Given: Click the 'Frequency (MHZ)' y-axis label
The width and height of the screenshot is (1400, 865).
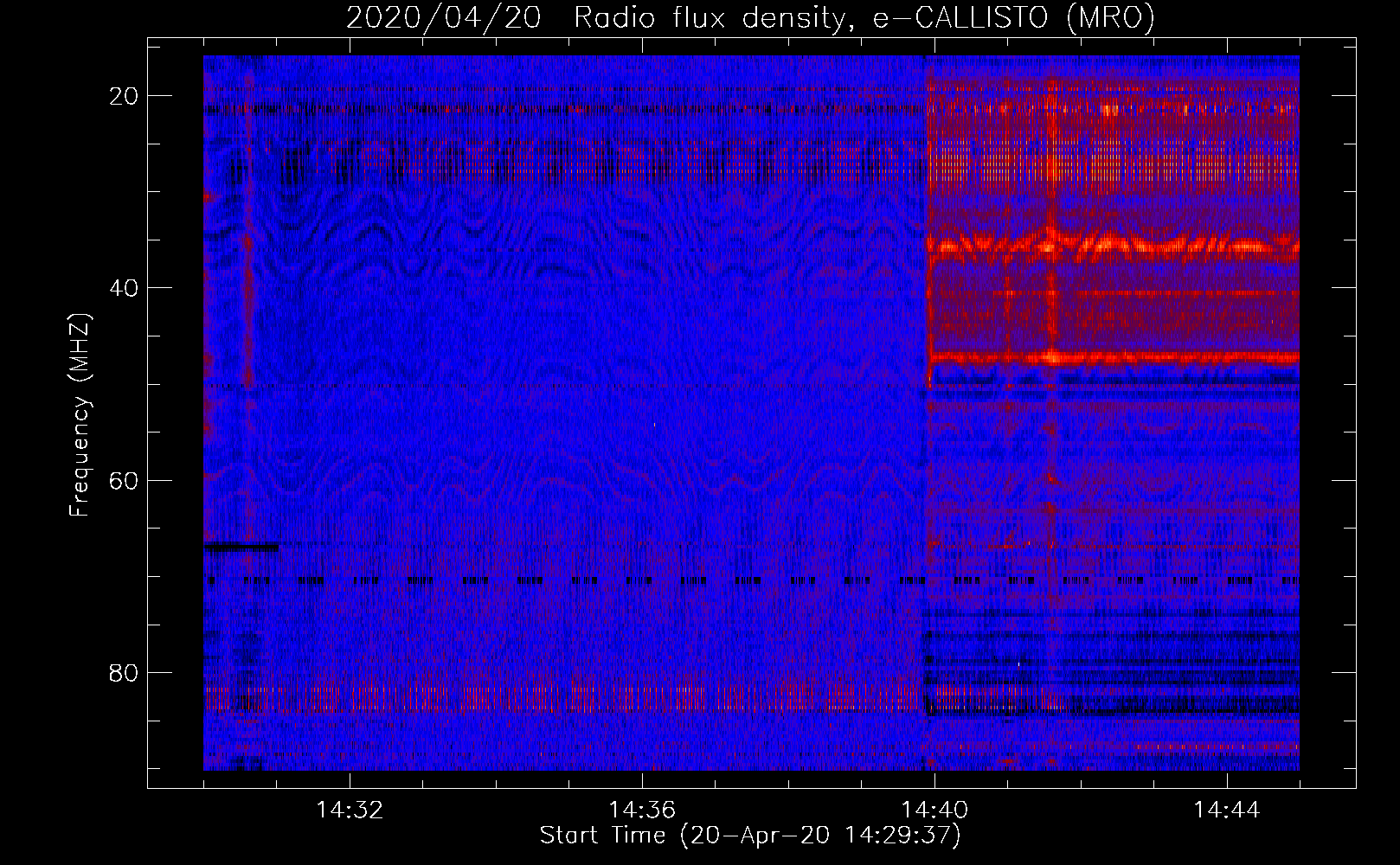Looking at the screenshot, I should (x=80, y=415).
